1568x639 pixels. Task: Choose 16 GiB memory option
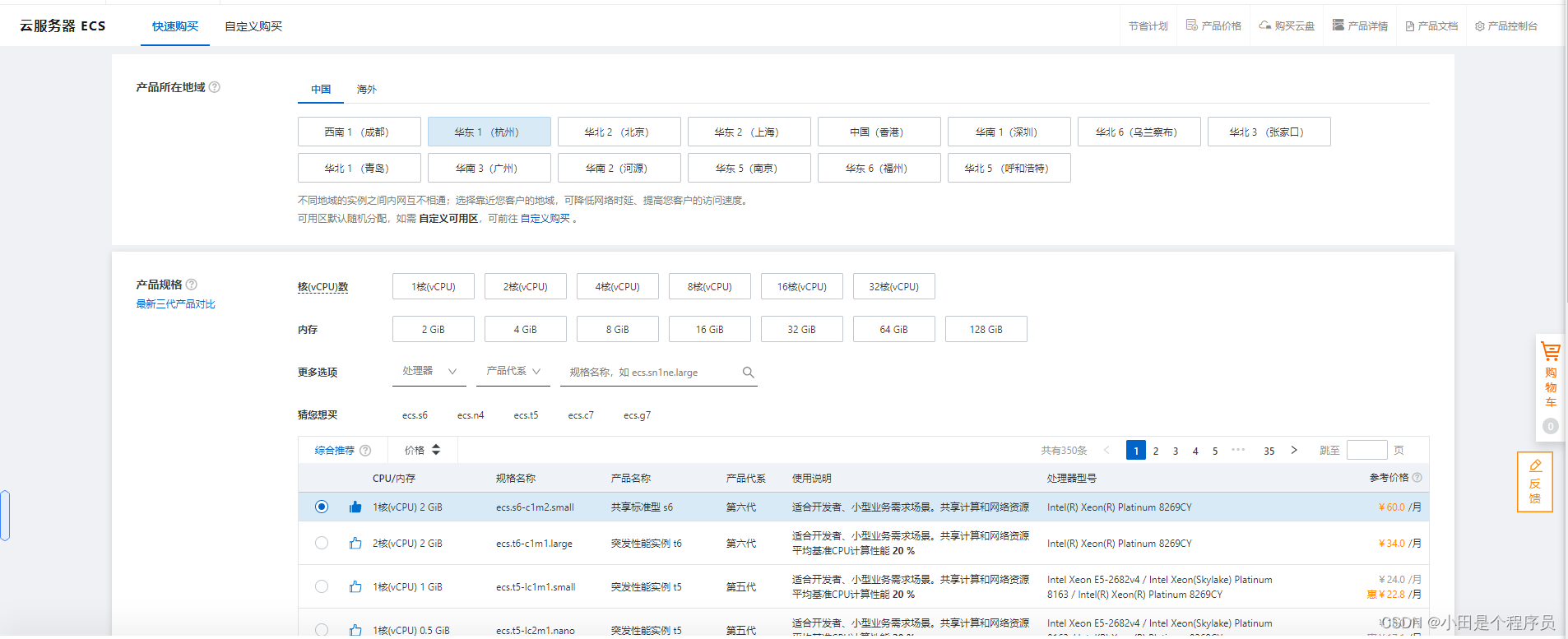(710, 329)
